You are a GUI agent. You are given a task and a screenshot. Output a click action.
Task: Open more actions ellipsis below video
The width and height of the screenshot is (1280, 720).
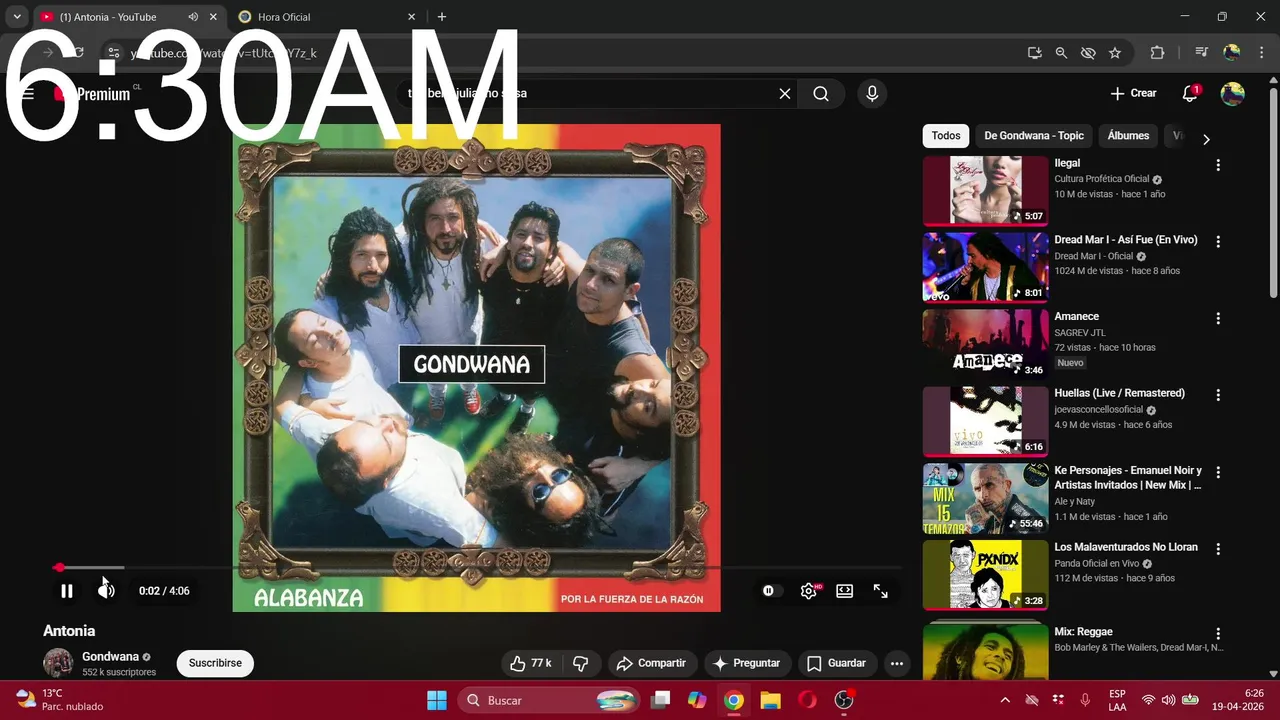click(897, 663)
